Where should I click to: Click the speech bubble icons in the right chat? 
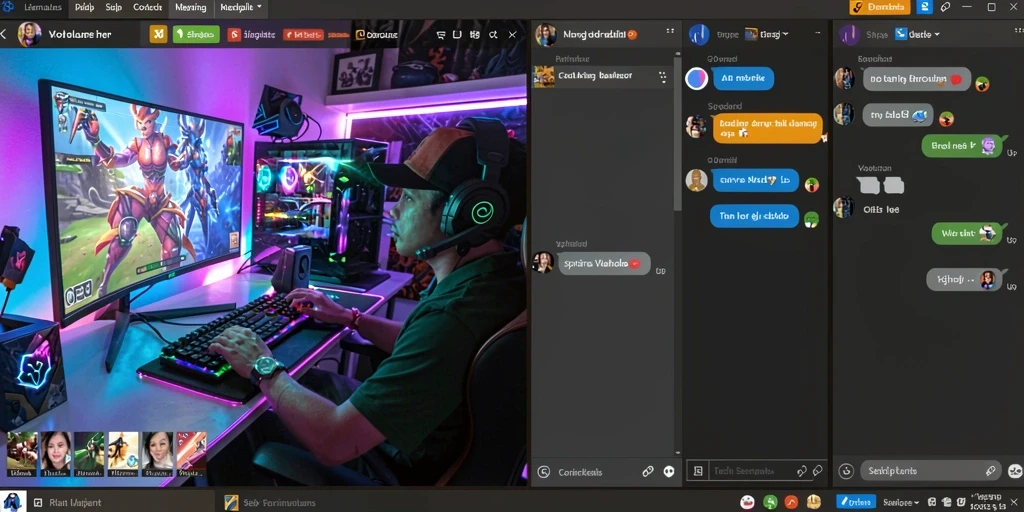click(881, 185)
